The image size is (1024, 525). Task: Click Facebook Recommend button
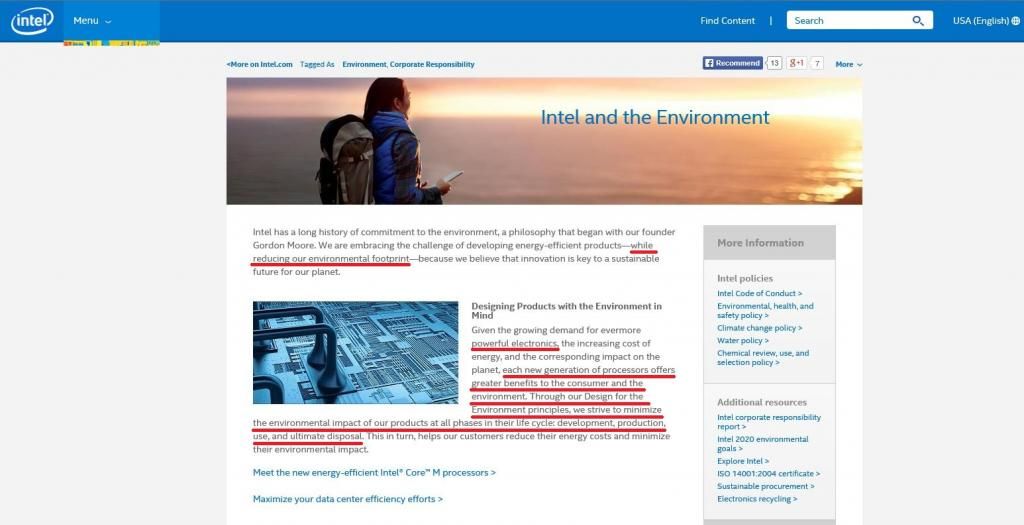(x=733, y=63)
